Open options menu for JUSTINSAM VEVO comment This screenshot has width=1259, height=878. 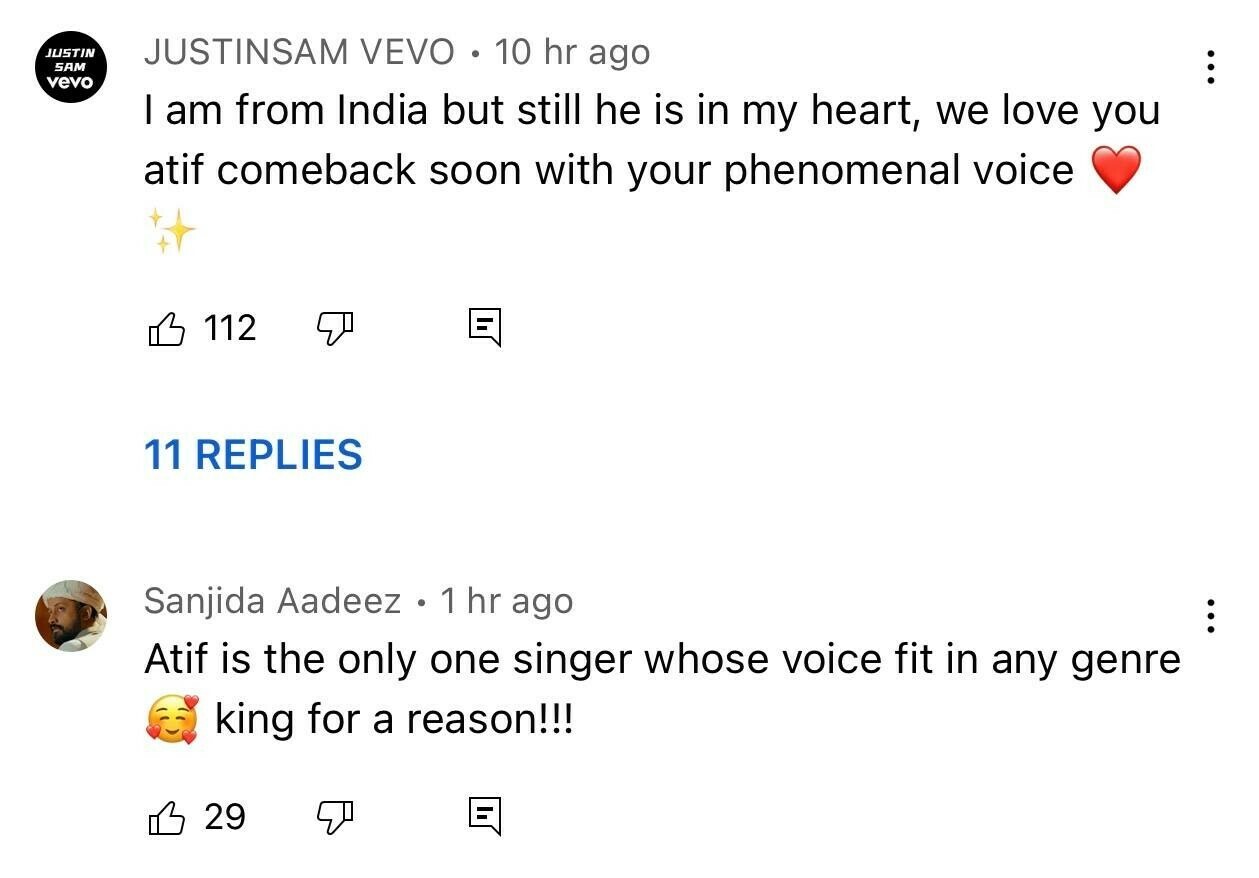point(1211,67)
